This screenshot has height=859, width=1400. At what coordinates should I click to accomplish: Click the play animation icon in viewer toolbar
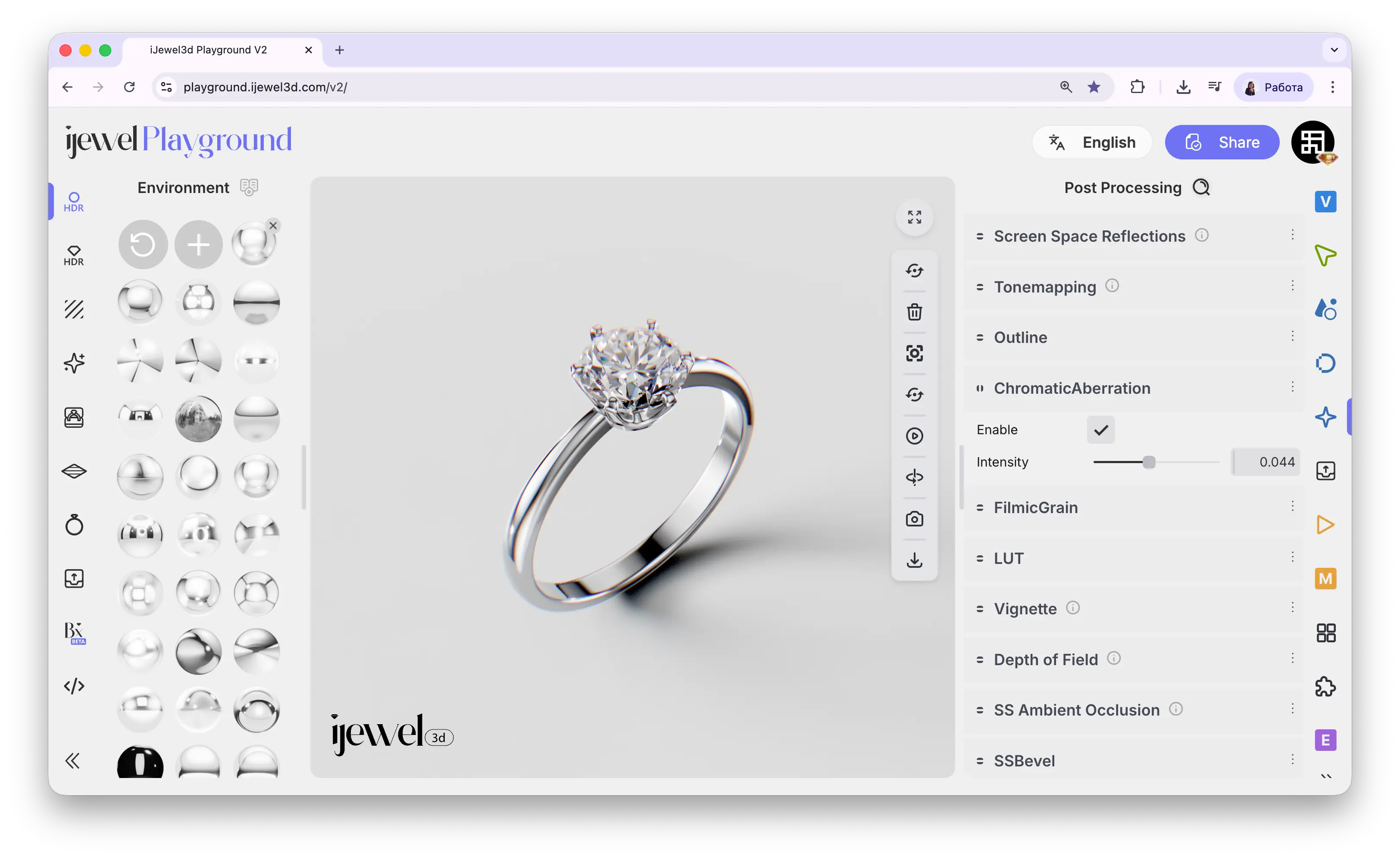(914, 436)
